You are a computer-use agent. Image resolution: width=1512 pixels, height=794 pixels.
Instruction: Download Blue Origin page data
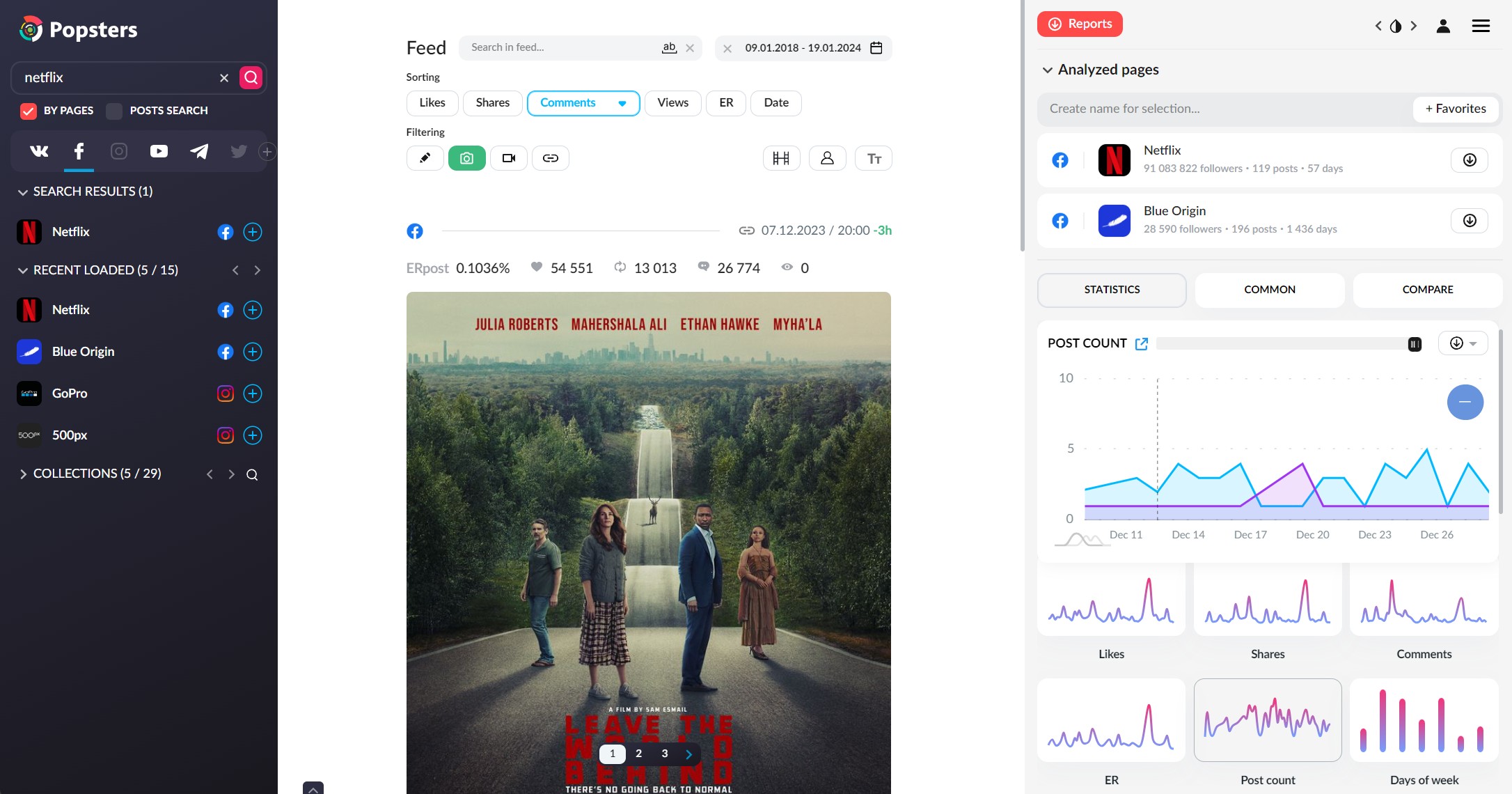(x=1469, y=221)
